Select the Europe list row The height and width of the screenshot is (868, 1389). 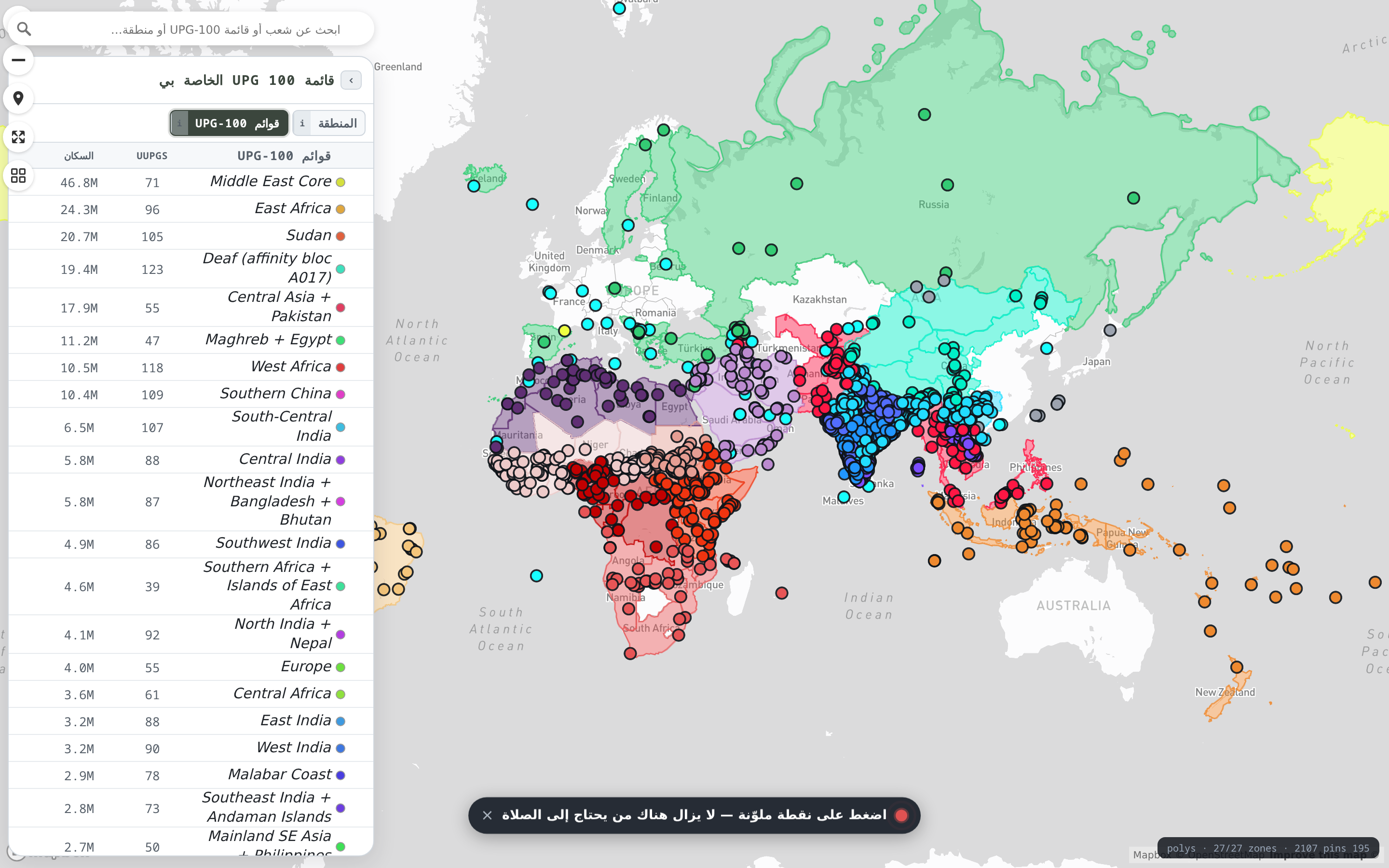point(191,667)
